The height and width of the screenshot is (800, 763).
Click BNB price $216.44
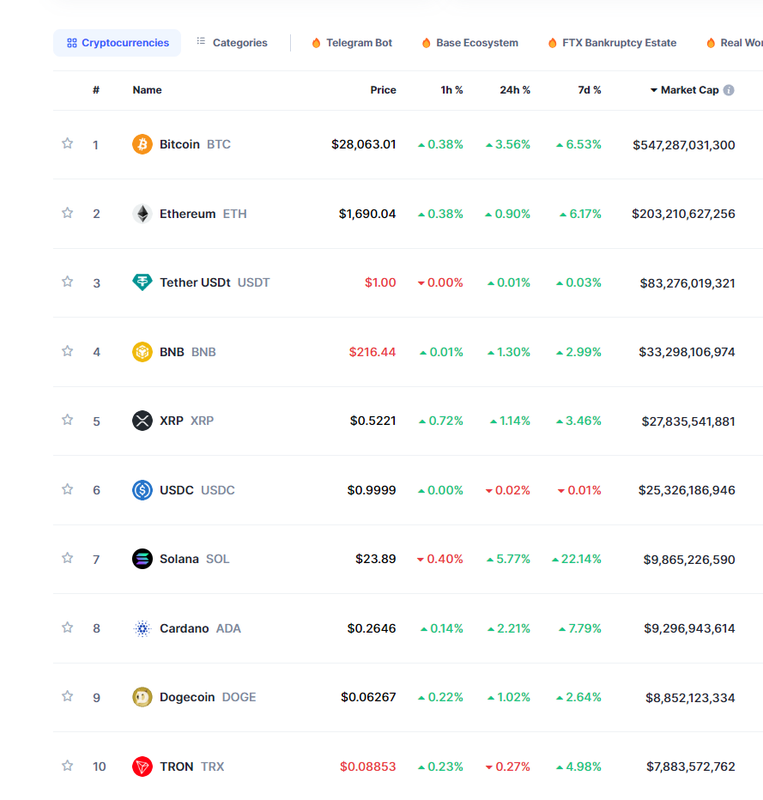[373, 352]
